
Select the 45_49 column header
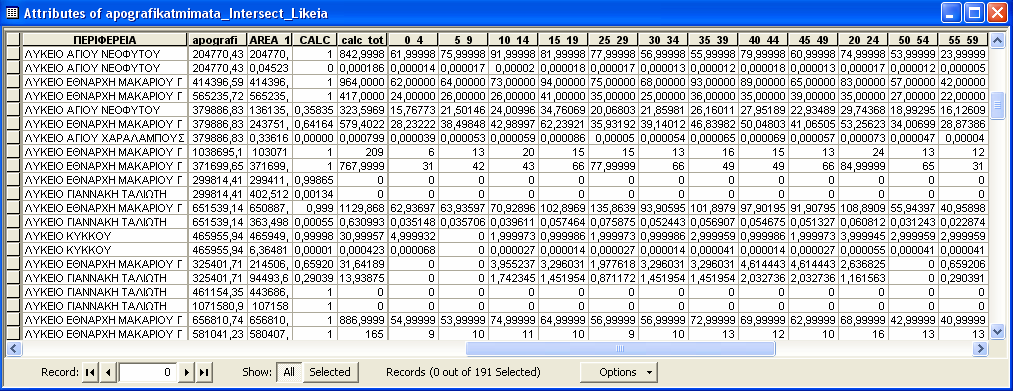pos(812,40)
